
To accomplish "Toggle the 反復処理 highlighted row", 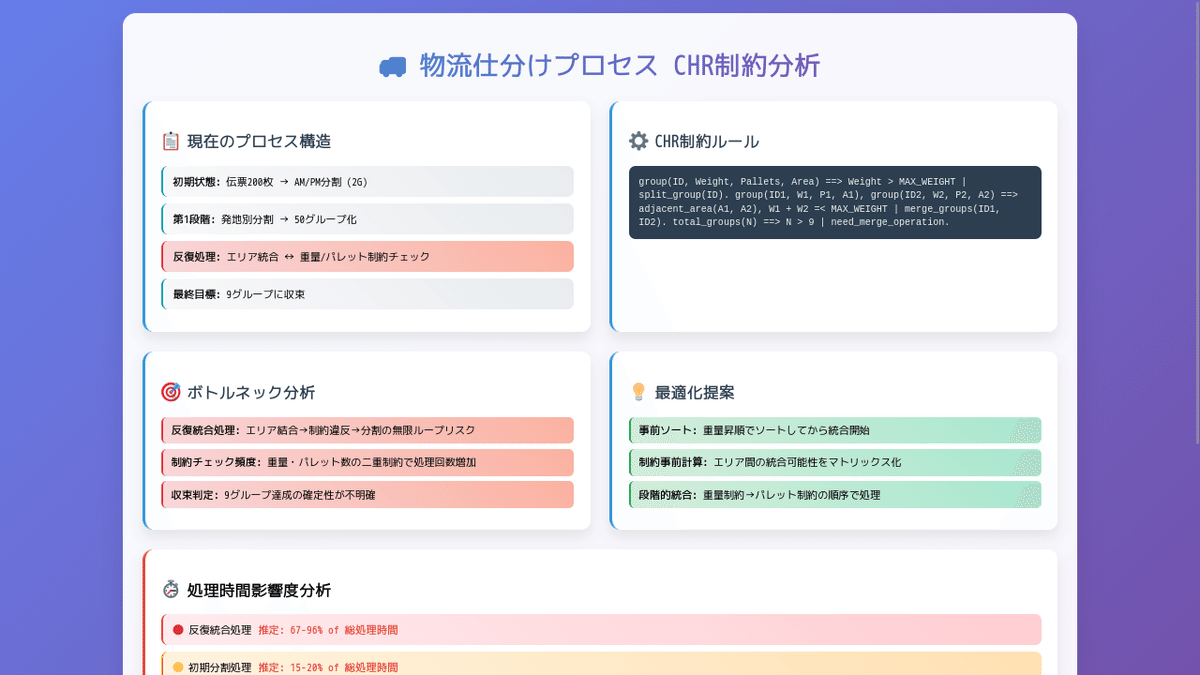I will click(367, 256).
